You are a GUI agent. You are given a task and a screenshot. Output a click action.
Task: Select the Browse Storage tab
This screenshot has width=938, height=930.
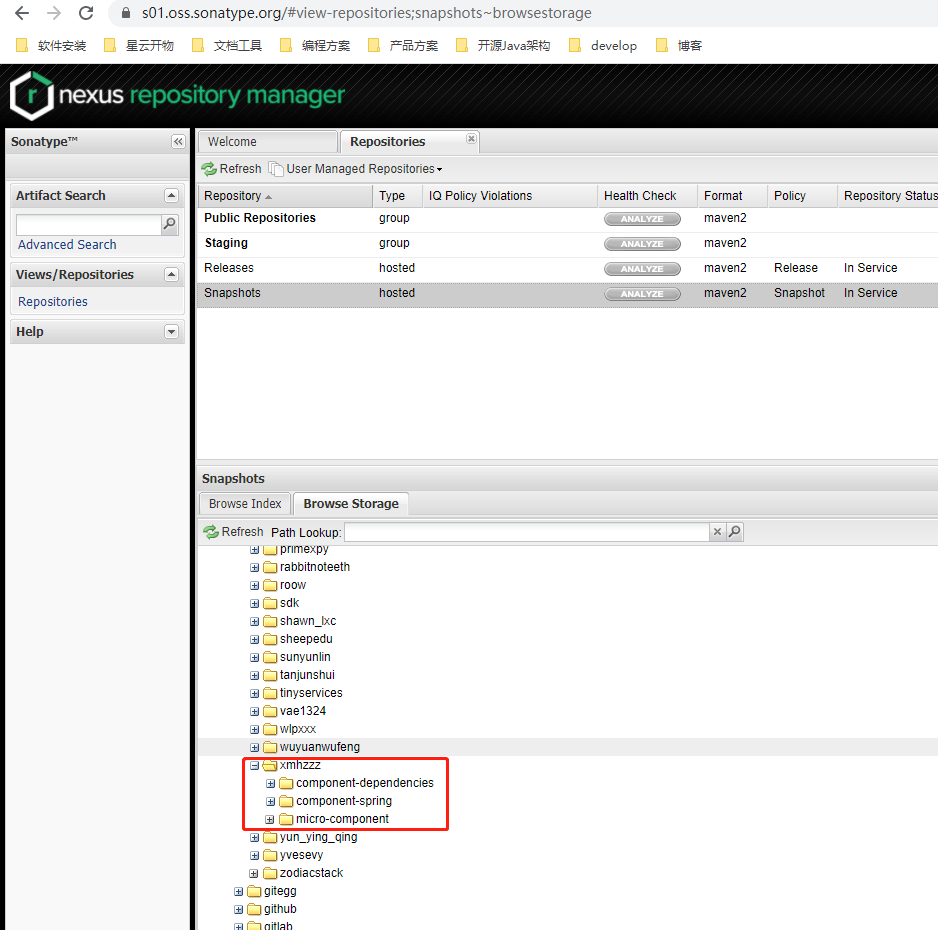point(351,504)
